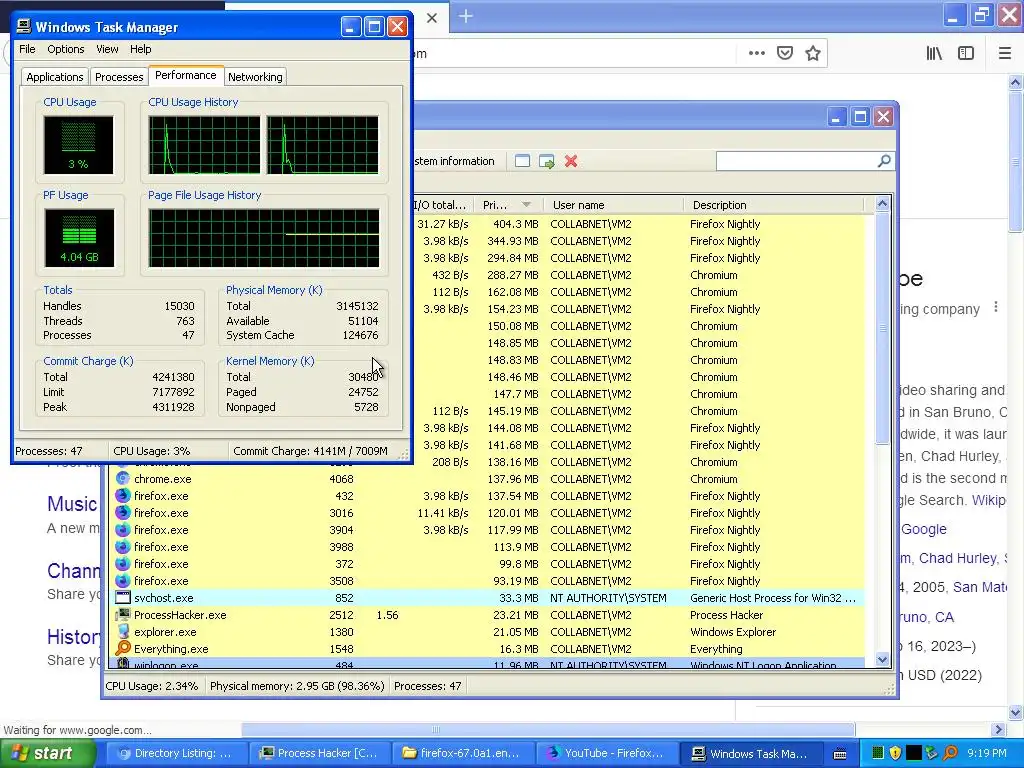The image size is (1024, 768).
Task: Click magnifier icon in Process Hacker search box
Action: pos(884,161)
